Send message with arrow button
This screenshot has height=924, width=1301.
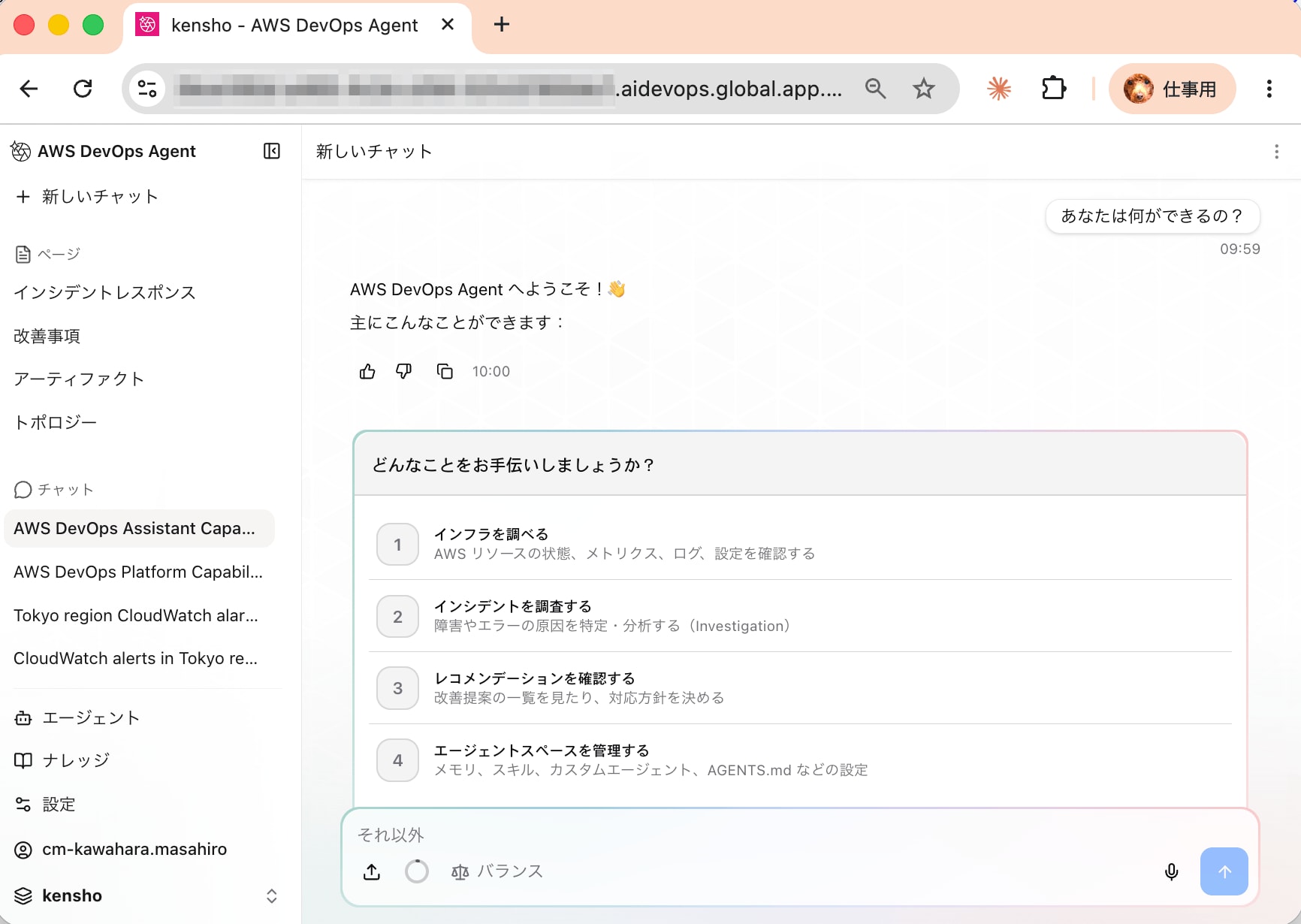1224,871
